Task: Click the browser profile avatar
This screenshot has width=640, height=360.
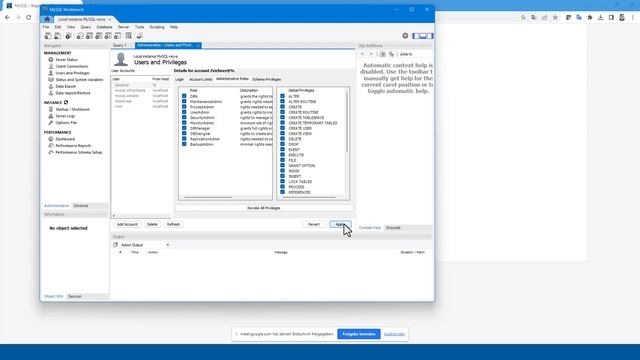Action: [622, 18]
